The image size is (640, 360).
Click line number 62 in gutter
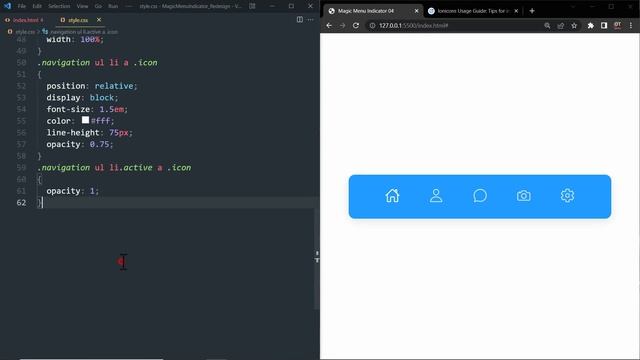tap(21, 202)
